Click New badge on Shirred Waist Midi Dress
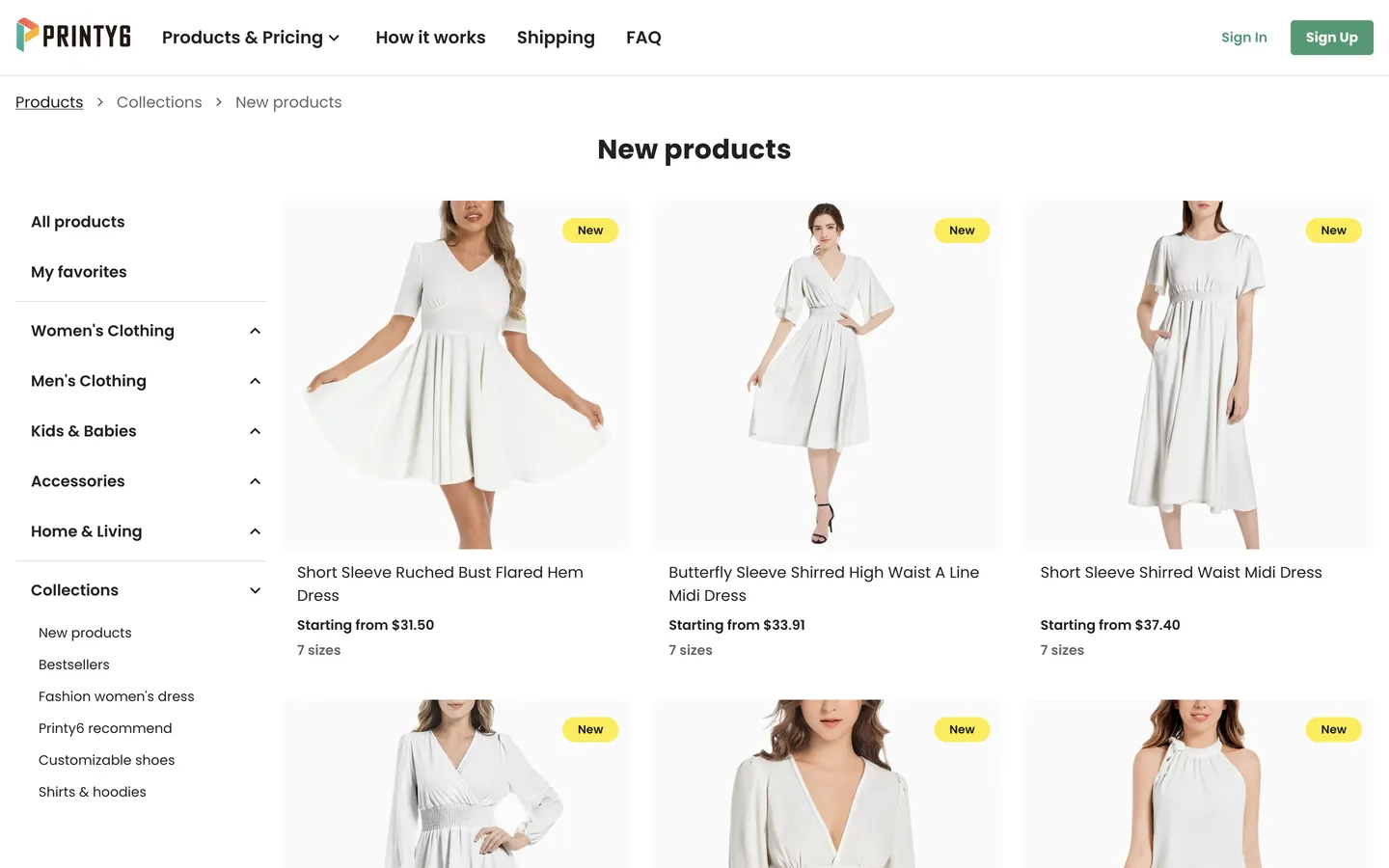This screenshot has width=1389, height=868. (x=1333, y=231)
